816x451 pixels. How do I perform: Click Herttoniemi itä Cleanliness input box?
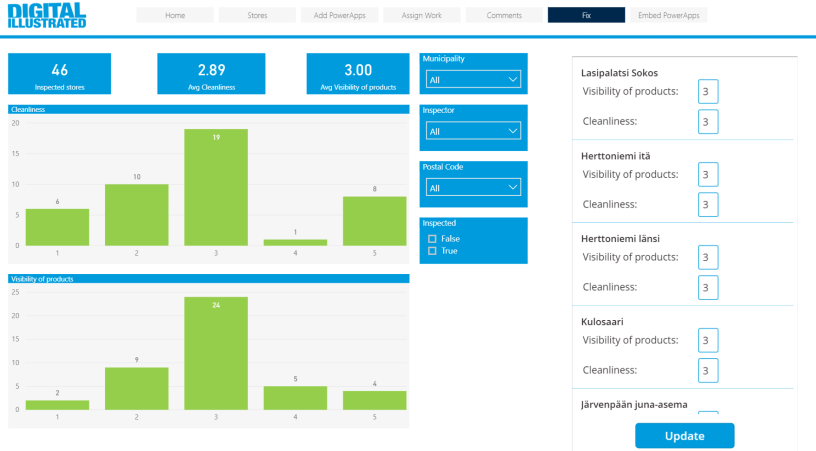[708, 205]
